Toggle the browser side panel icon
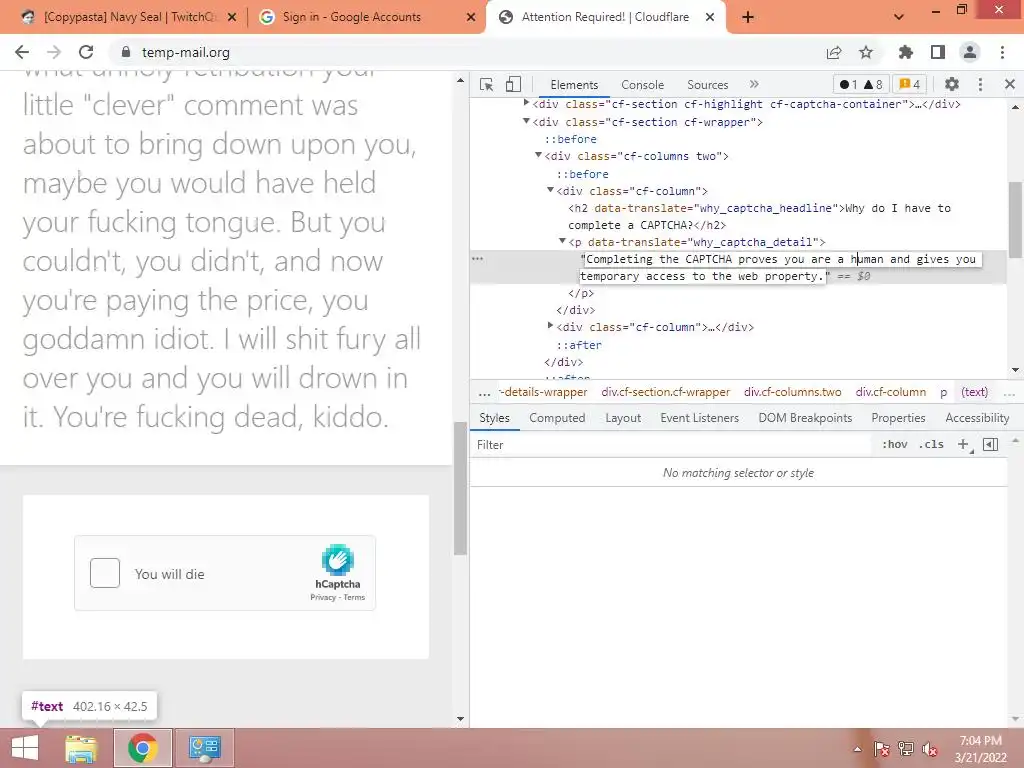This screenshot has width=1024, height=768. (938, 52)
